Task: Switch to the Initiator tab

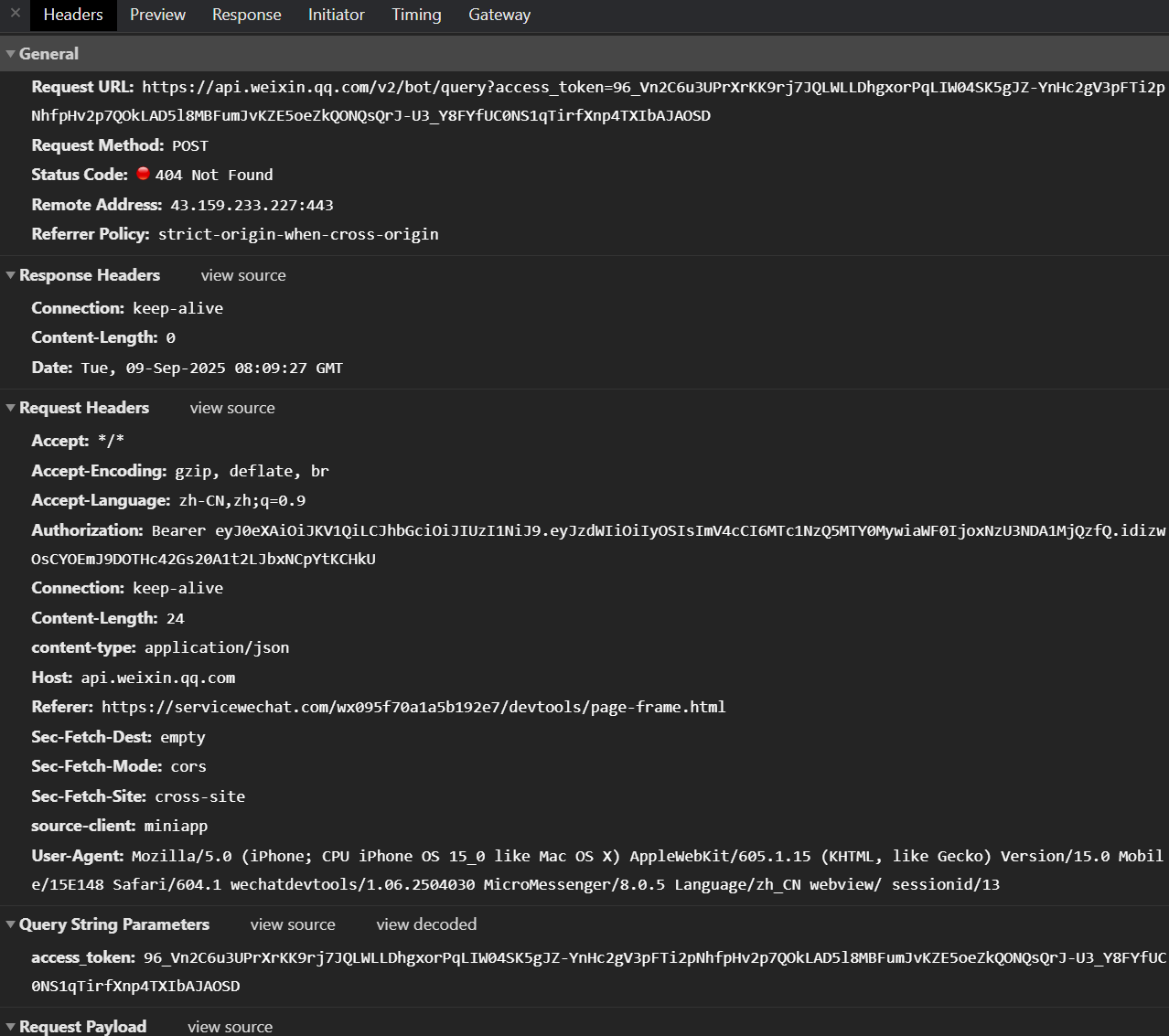Action: pyautogui.click(x=336, y=15)
